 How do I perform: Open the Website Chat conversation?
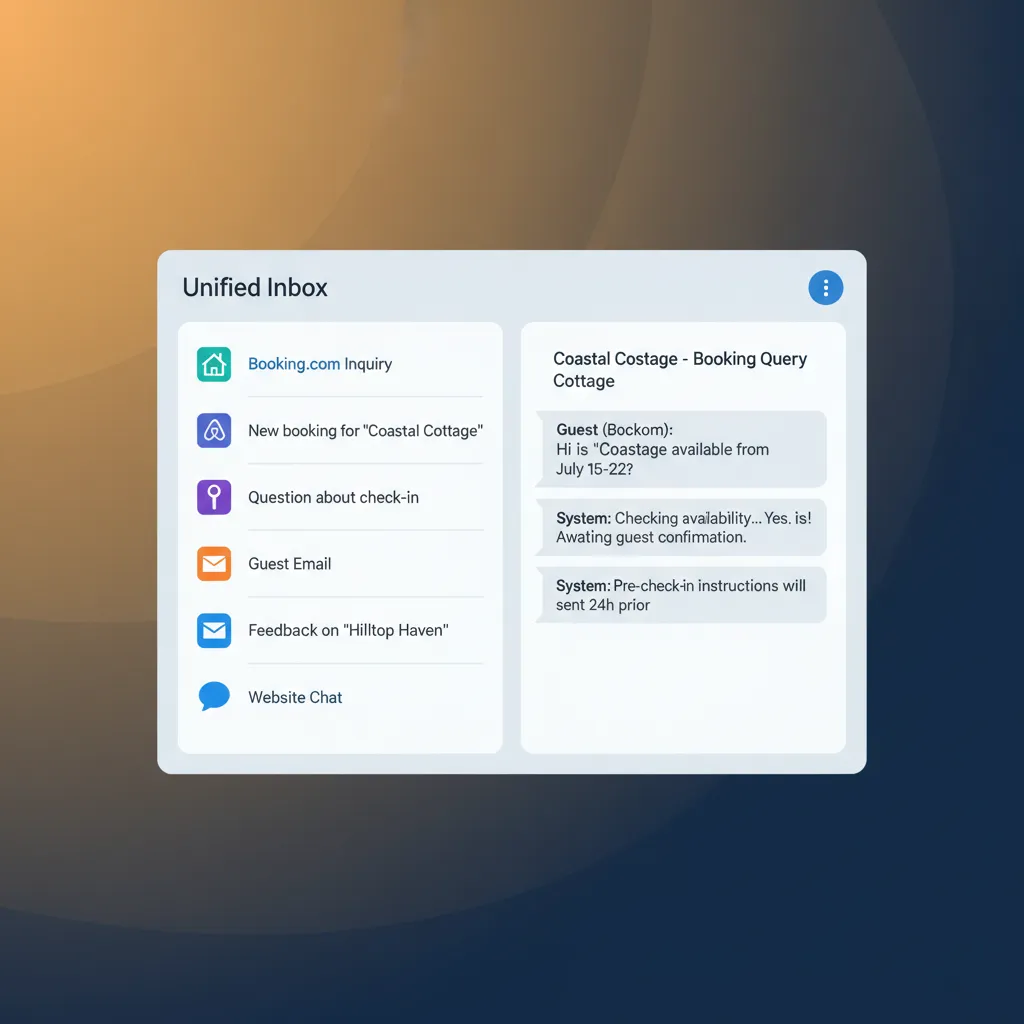click(295, 697)
